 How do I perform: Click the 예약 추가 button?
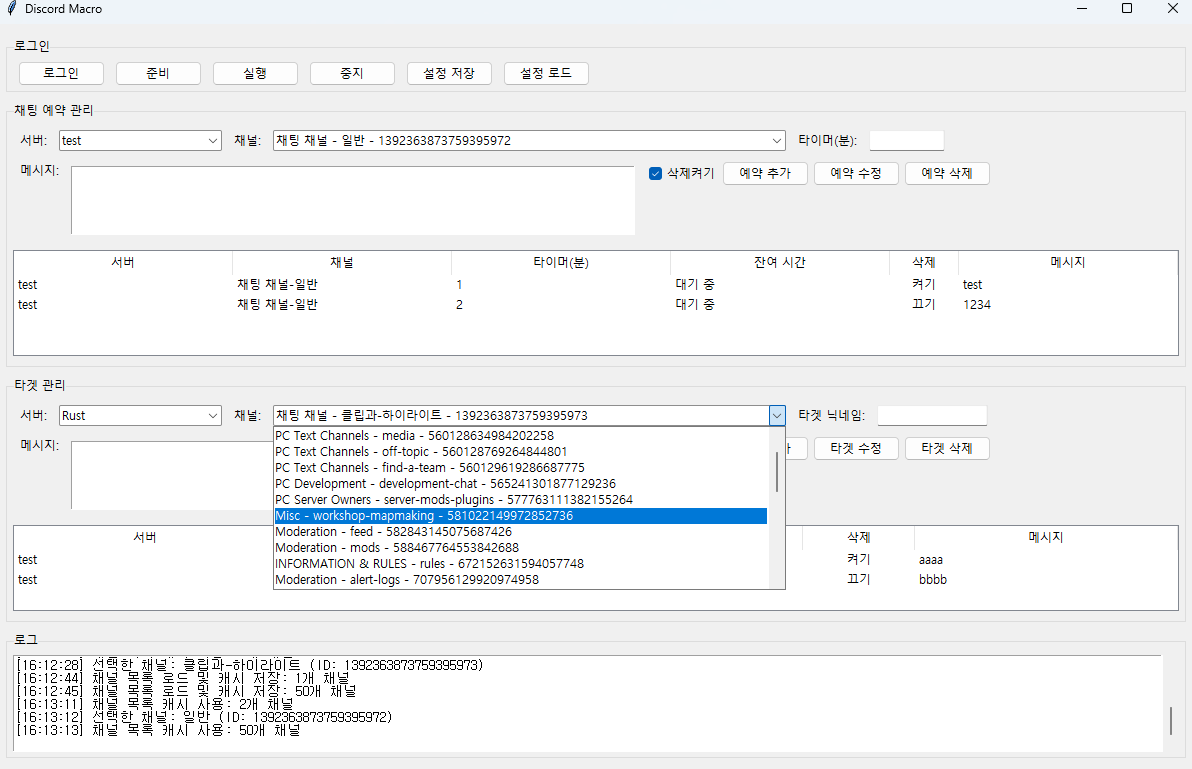(x=765, y=173)
